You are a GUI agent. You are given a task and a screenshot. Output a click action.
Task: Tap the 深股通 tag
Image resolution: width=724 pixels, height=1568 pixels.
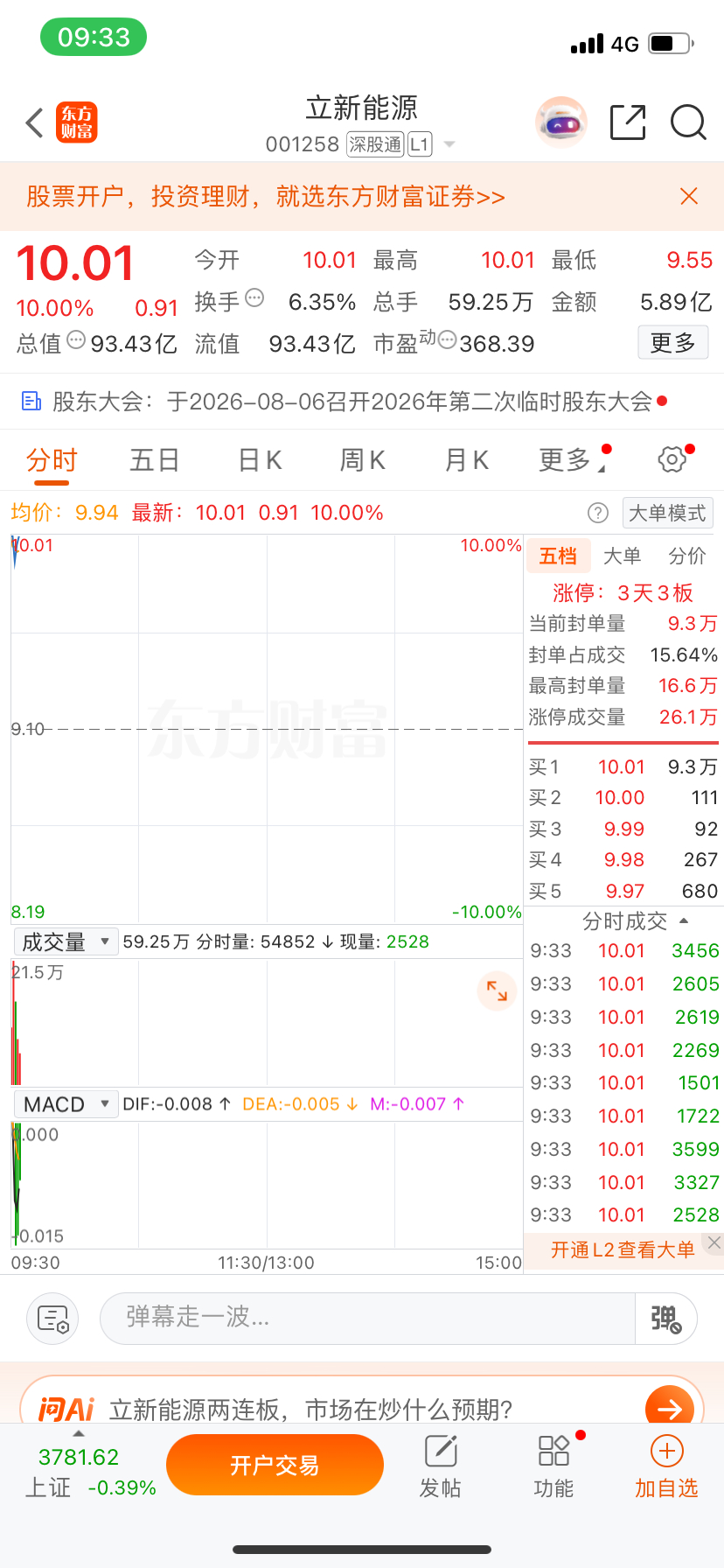coord(375,144)
